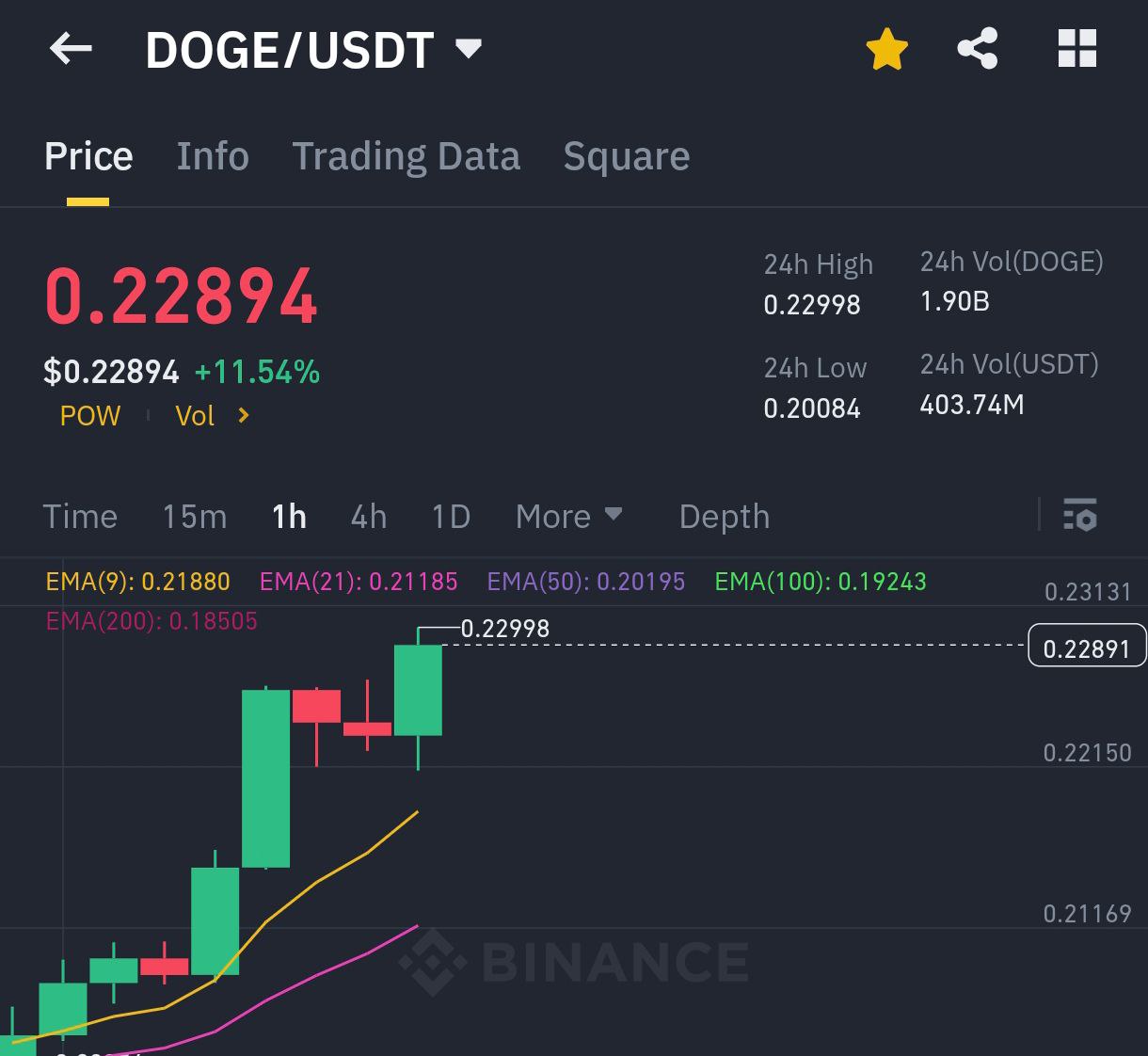Toggle the favorite star icon
The image size is (1148, 1056).
(x=886, y=49)
